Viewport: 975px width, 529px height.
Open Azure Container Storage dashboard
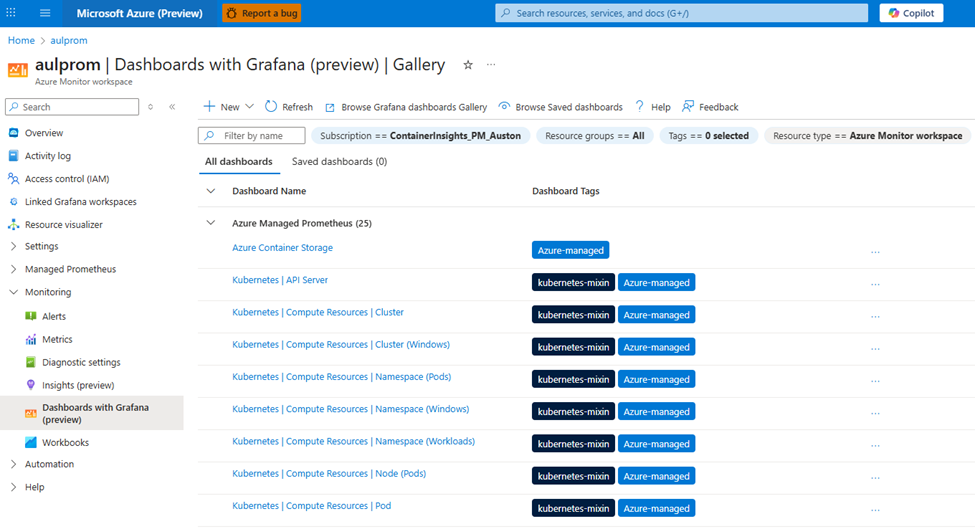coord(282,247)
